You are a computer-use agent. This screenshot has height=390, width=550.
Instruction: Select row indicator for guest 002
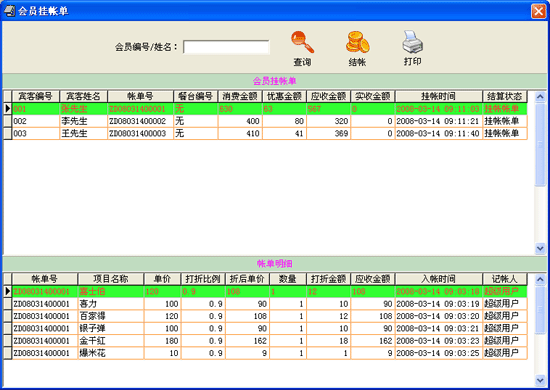7,121
